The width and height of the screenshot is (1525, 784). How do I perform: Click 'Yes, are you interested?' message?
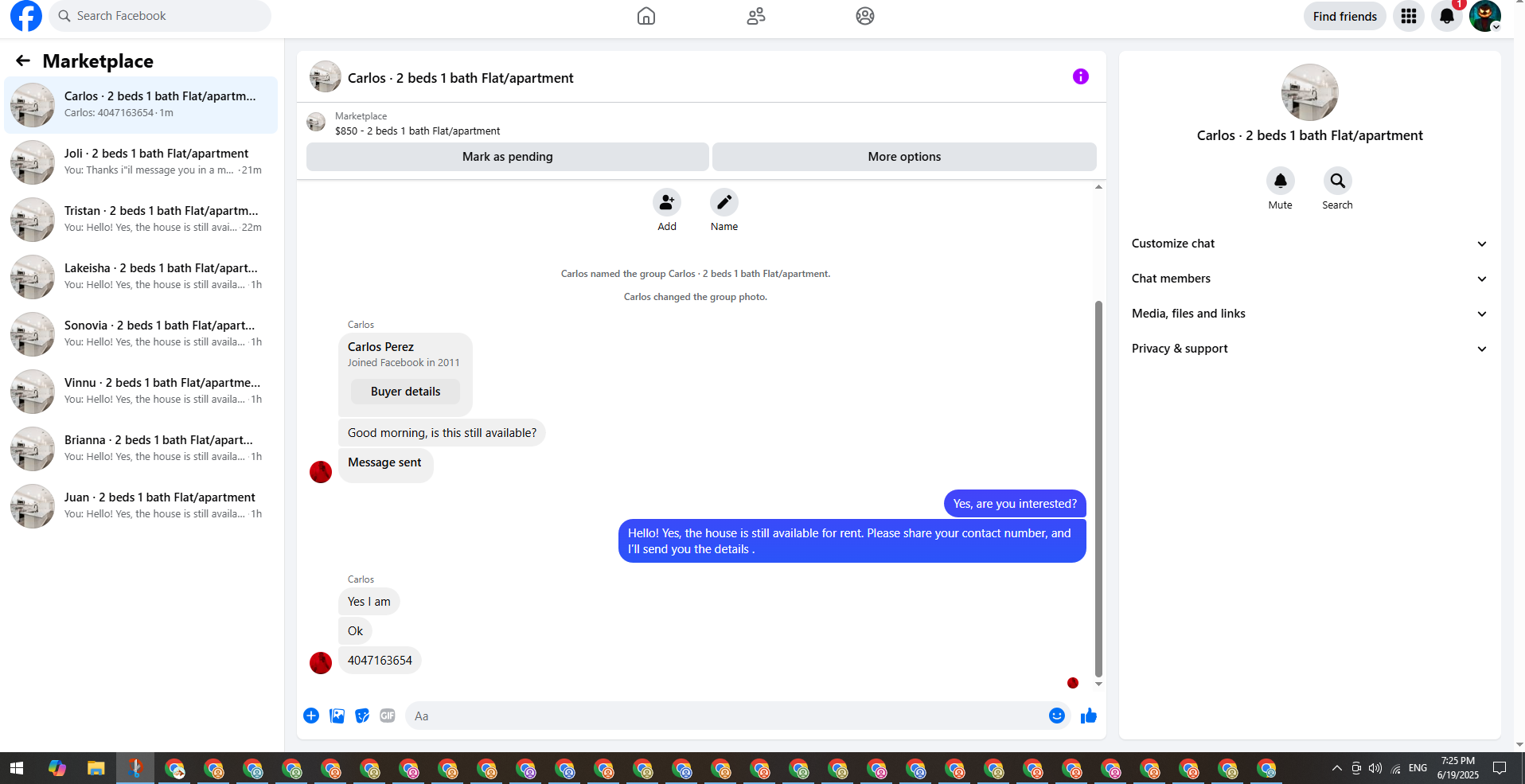click(x=1015, y=504)
